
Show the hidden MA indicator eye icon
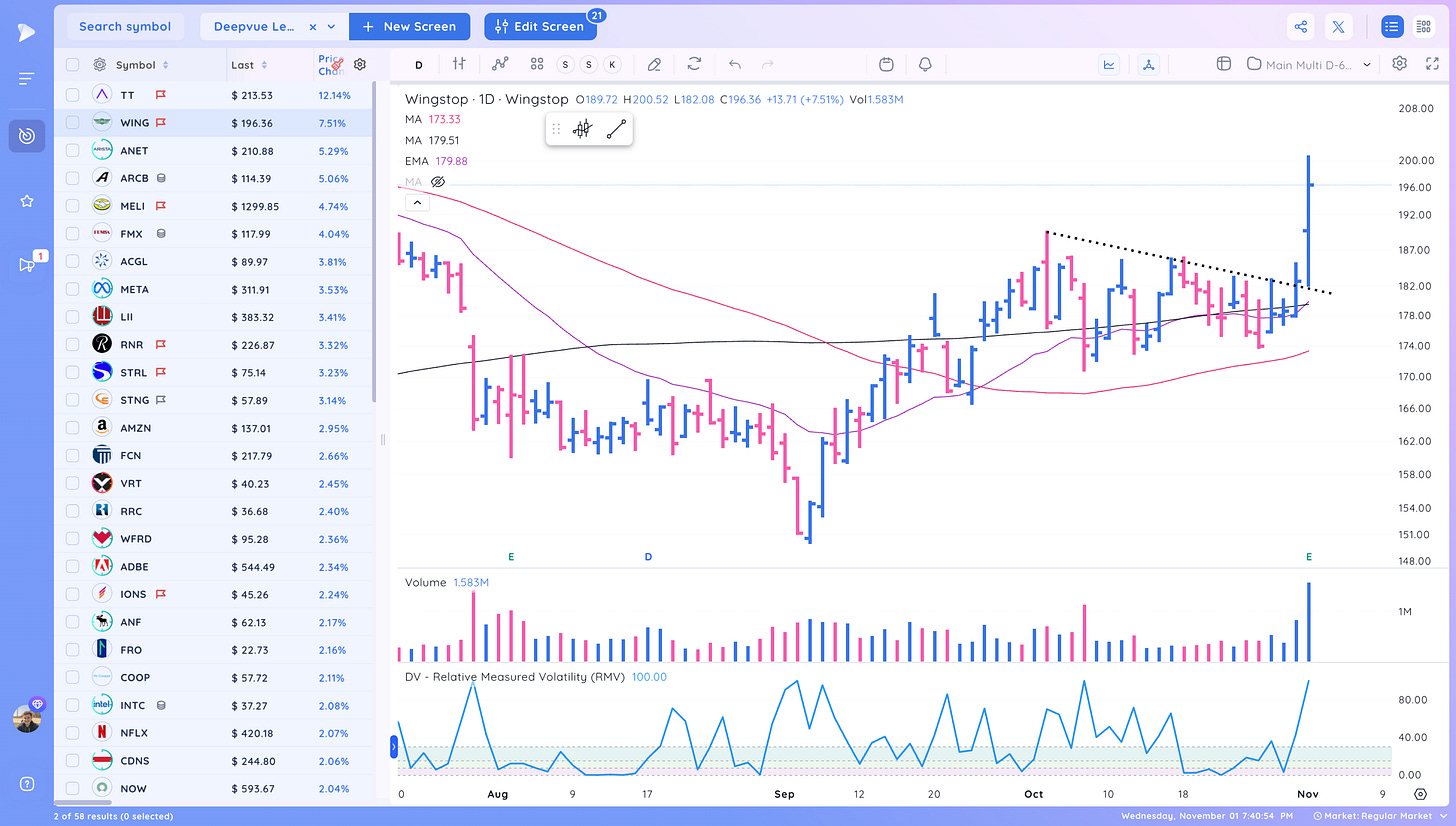pos(437,182)
